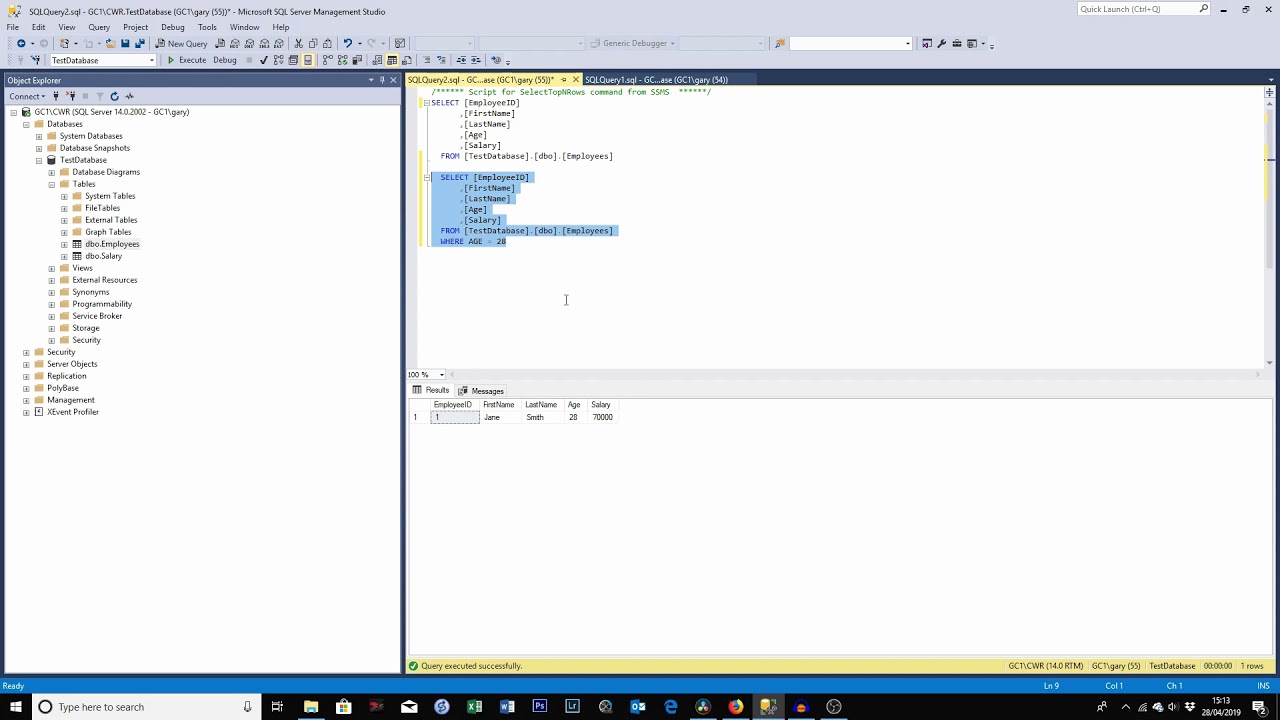This screenshot has width=1280, height=720.
Task: Collapse the TestDatabase tree node
Action: [x=39, y=160]
